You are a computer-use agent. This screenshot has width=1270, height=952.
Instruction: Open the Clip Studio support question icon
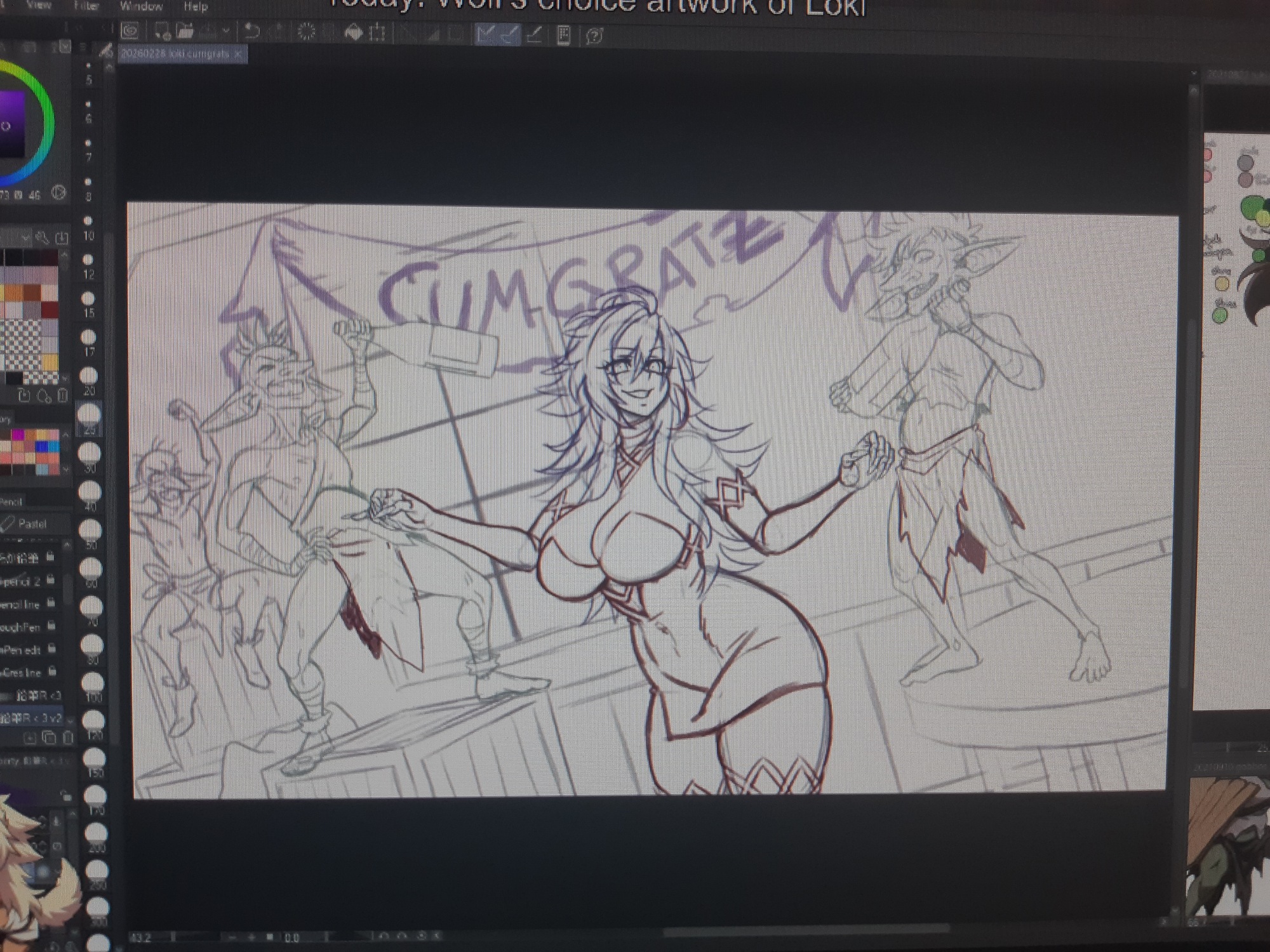[x=594, y=36]
